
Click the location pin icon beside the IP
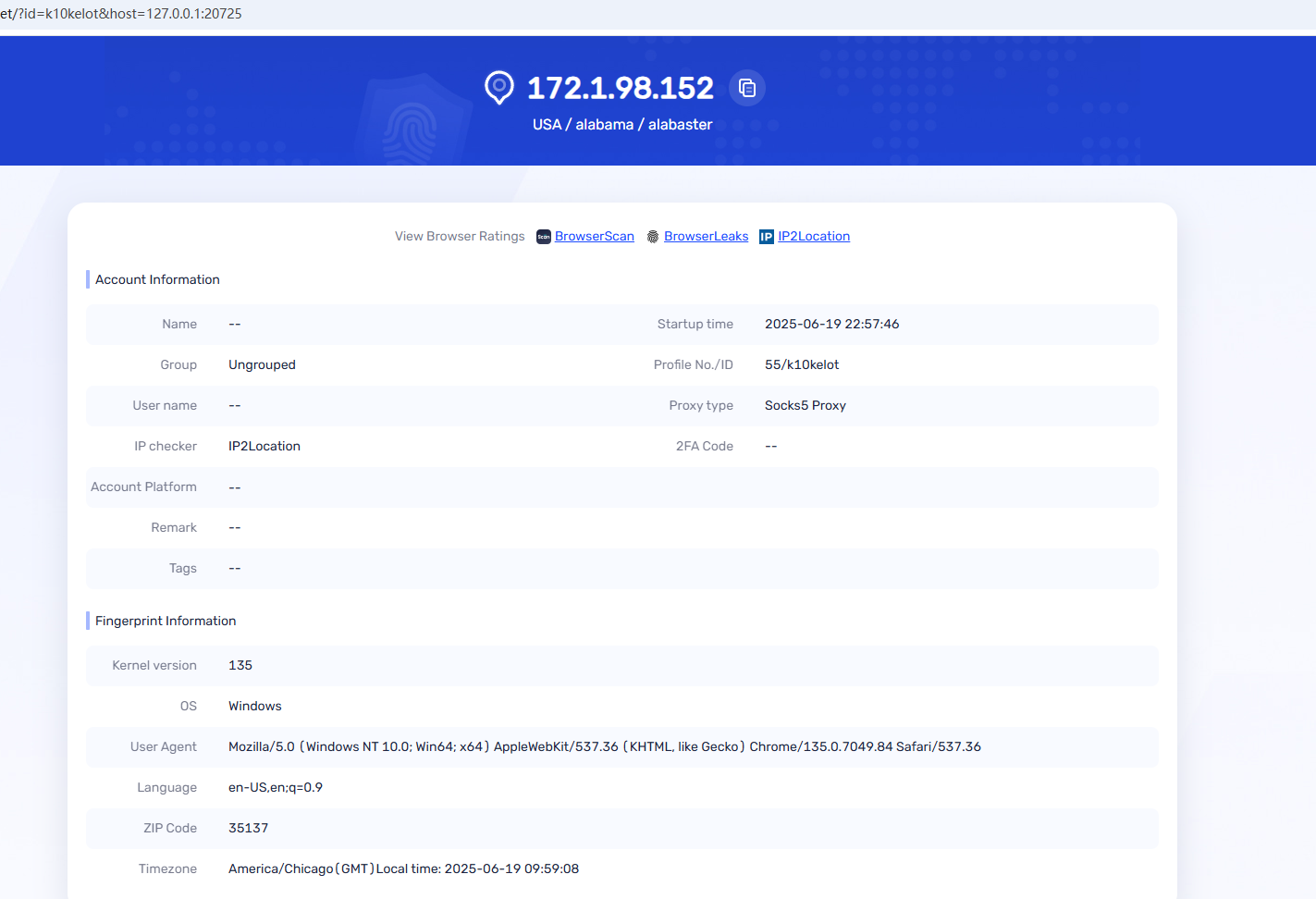[x=499, y=88]
